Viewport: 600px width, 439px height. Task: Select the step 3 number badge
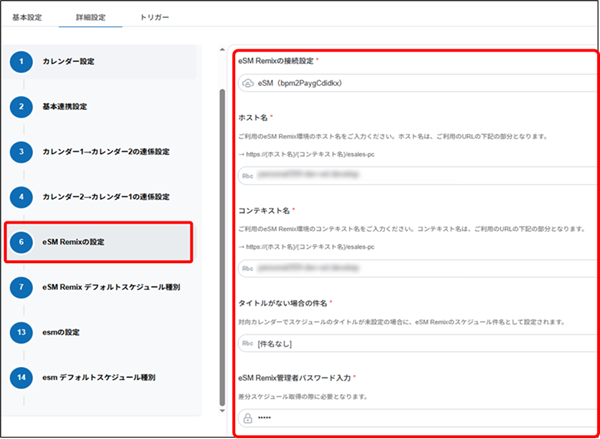(20, 152)
